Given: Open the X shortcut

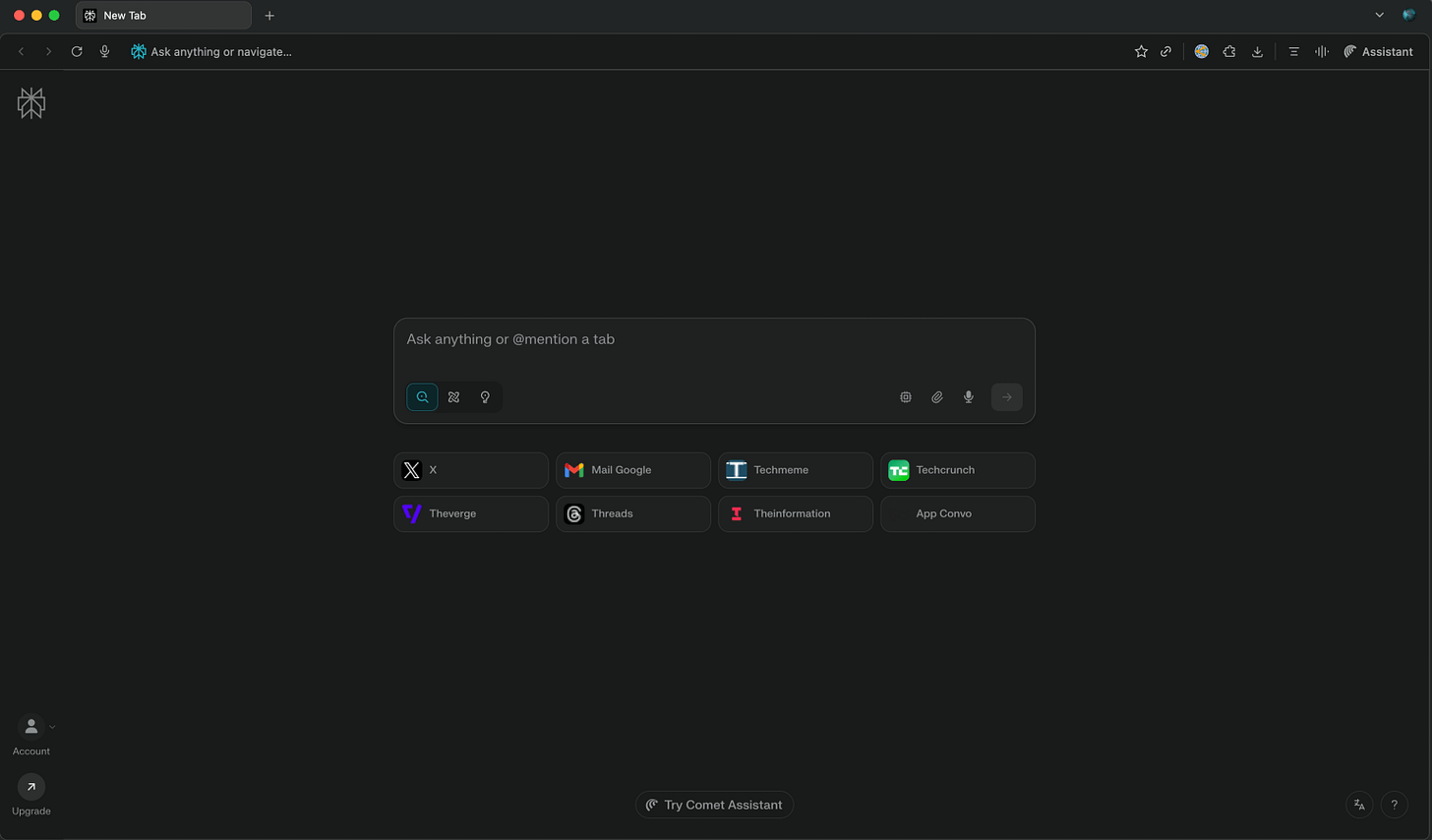Looking at the screenshot, I should tap(471, 470).
